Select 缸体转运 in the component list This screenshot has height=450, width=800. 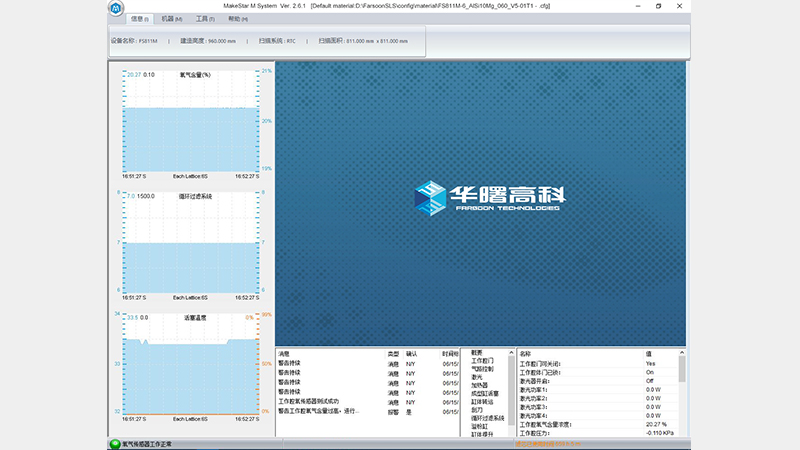(x=482, y=402)
